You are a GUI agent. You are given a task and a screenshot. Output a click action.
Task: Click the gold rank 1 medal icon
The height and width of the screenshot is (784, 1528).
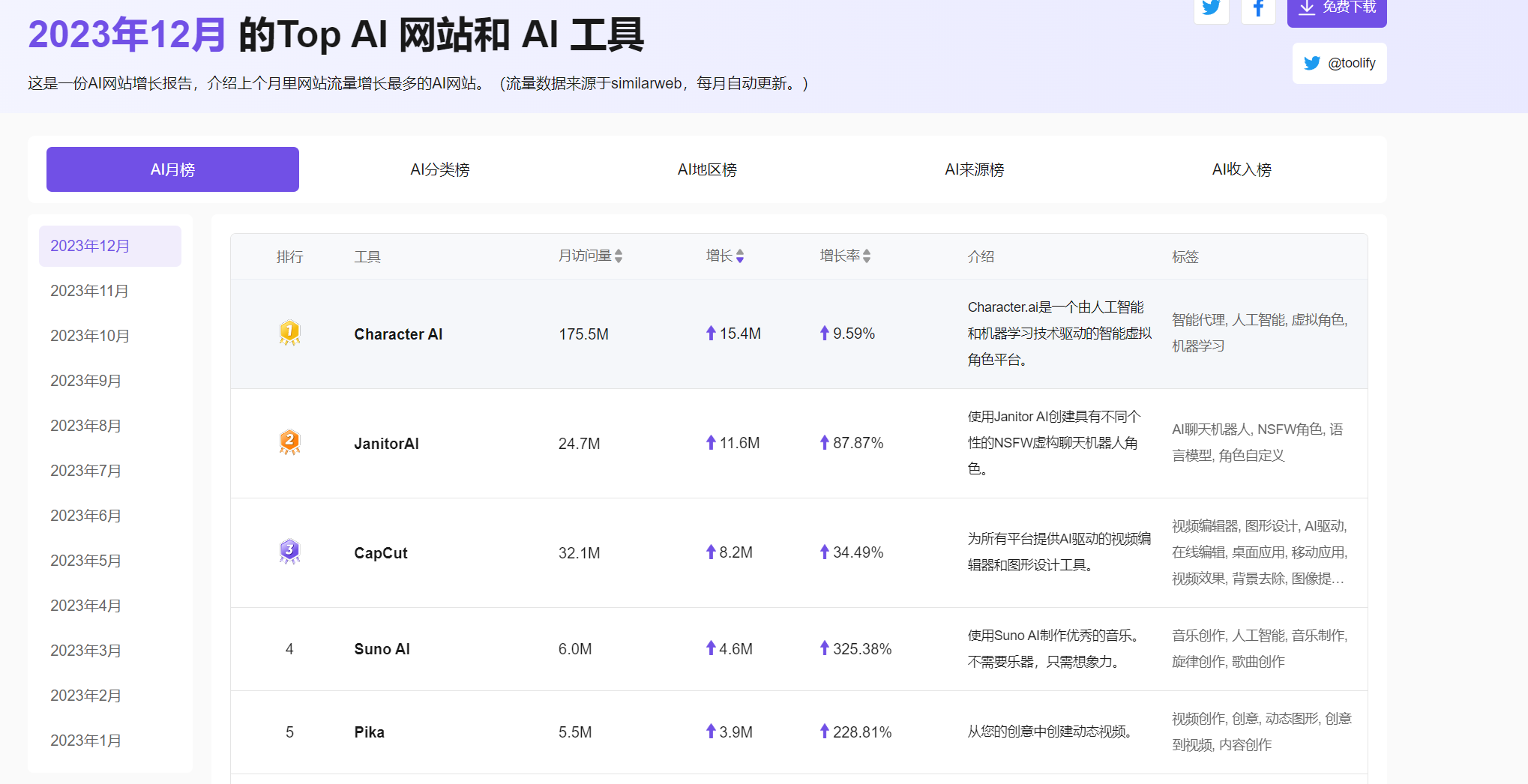(x=289, y=333)
